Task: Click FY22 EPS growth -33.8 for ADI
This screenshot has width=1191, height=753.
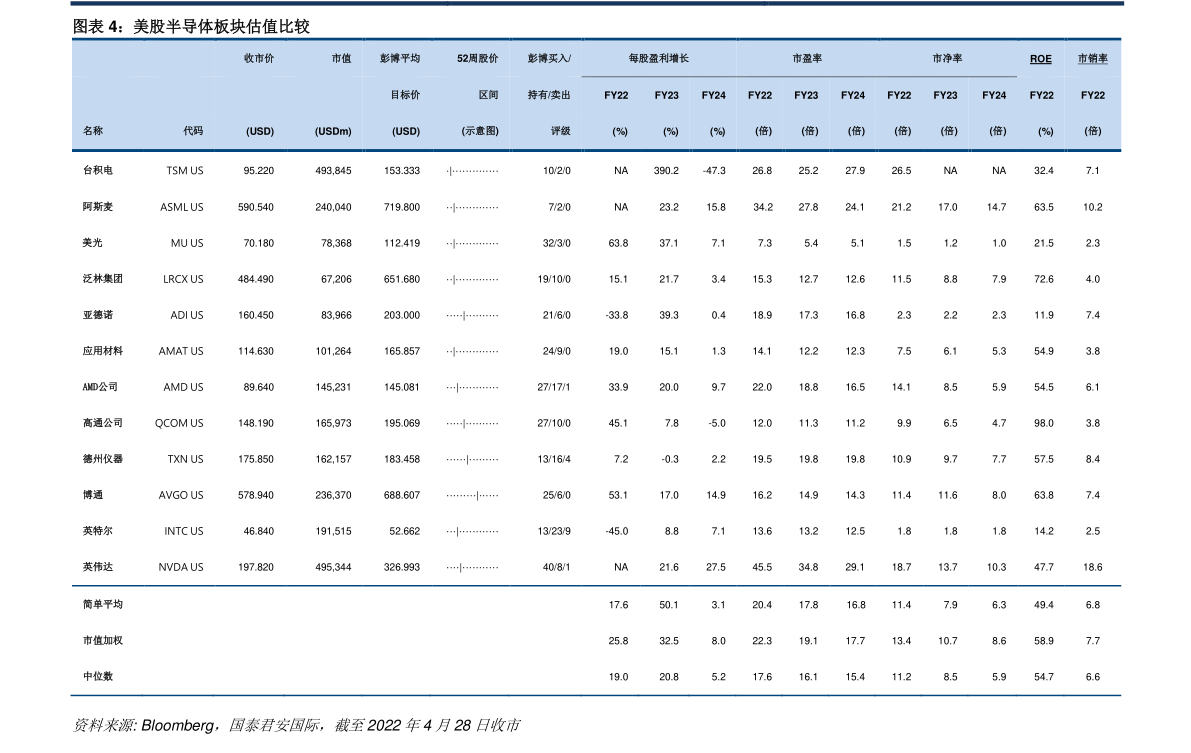Action: point(617,315)
